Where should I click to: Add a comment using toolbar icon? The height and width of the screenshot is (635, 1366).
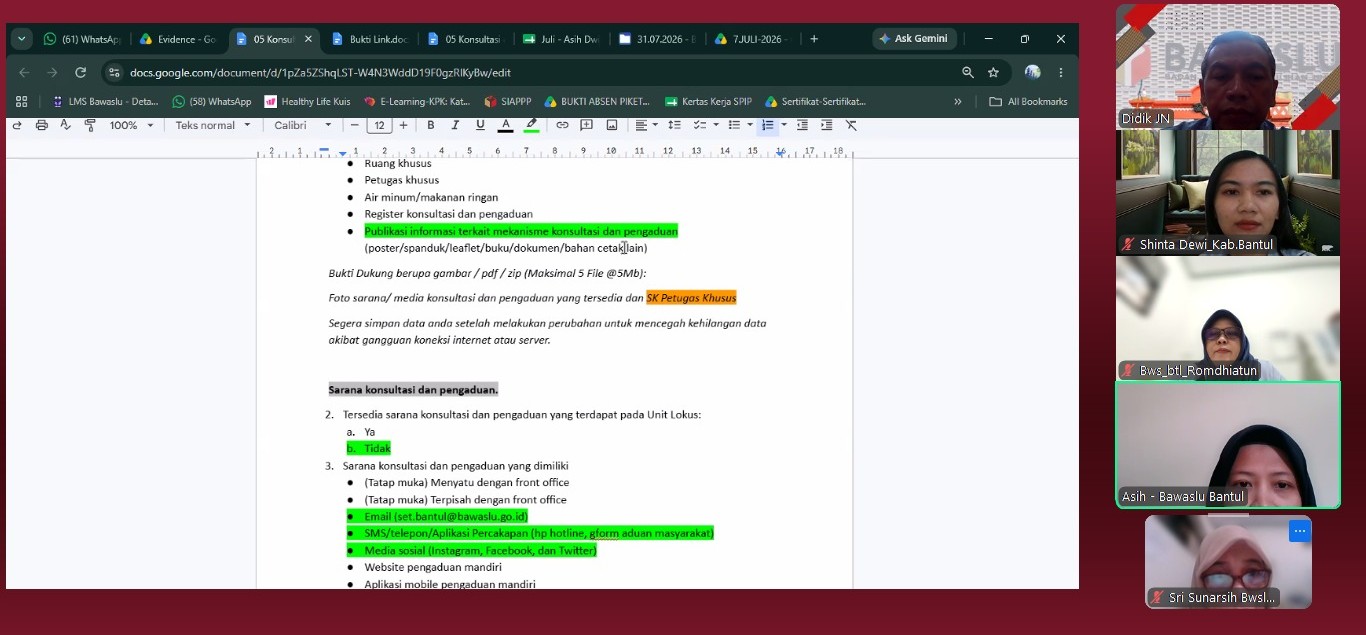click(x=587, y=125)
